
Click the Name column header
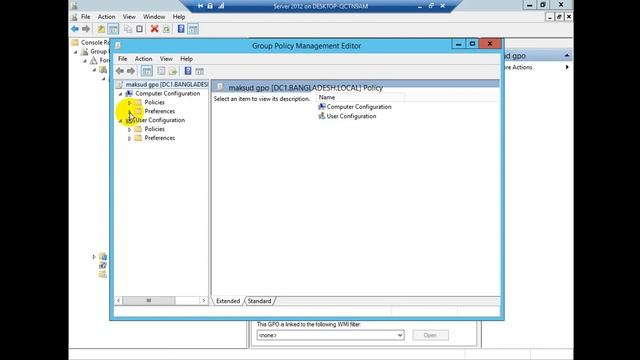point(361,98)
